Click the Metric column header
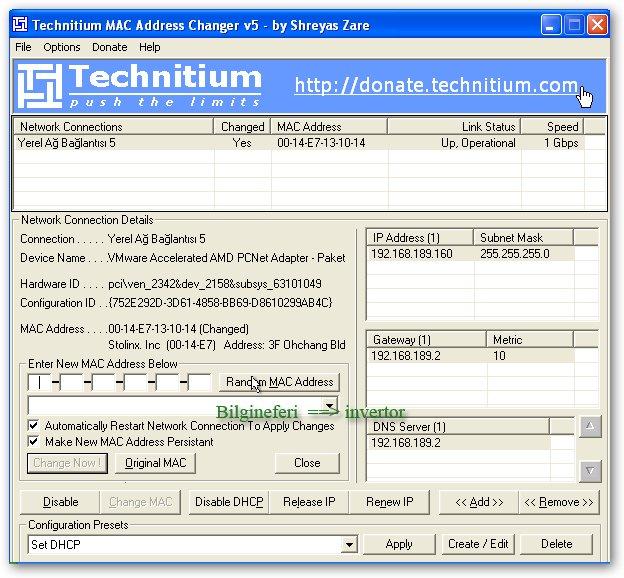The width and height of the screenshot is (624, 578). click(x=530, y=340)
